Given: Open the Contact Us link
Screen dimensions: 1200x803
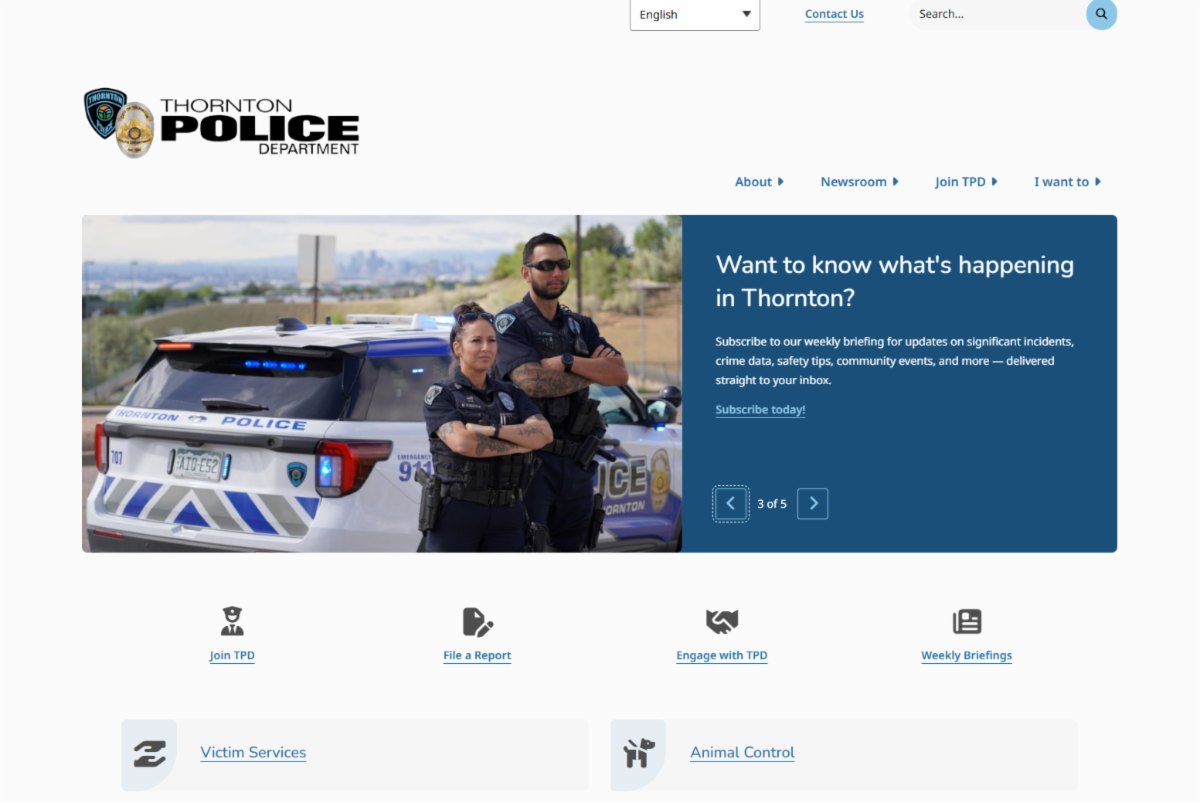Looking at the screenshot, I should pyautogui.click(x=834, y=14).
